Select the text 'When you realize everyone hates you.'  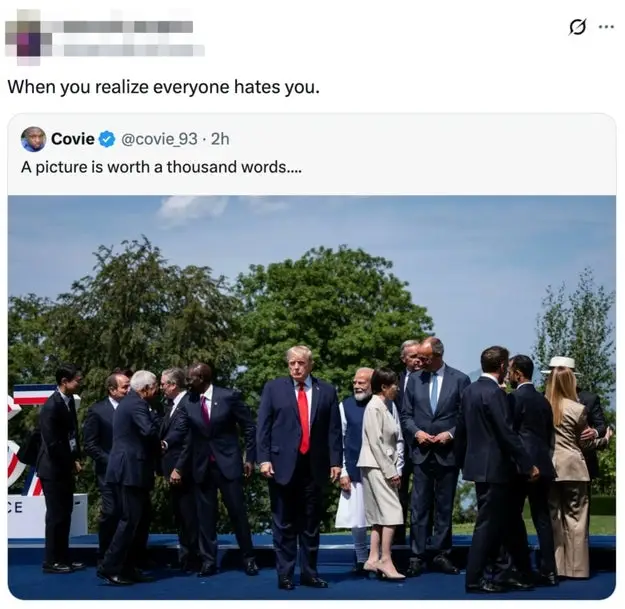(163, 87)
